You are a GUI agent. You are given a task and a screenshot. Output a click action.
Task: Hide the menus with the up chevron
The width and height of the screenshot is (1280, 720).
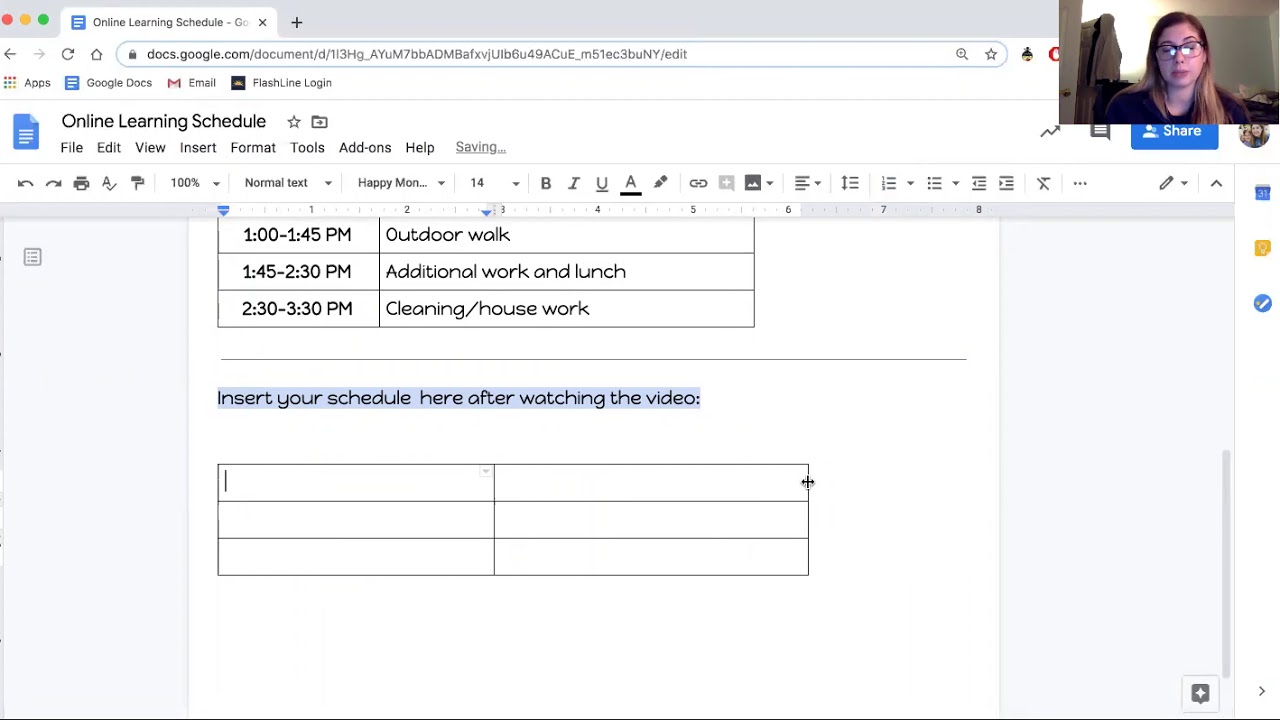click(1216, 183)
